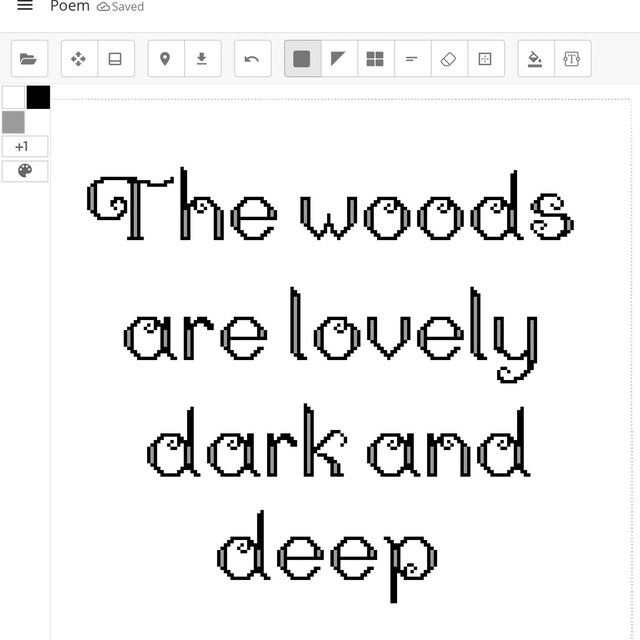Image resolution: width=640 pixels, height=640 pixels.
Task: Select the eraser tool
Action: [449, 59]
